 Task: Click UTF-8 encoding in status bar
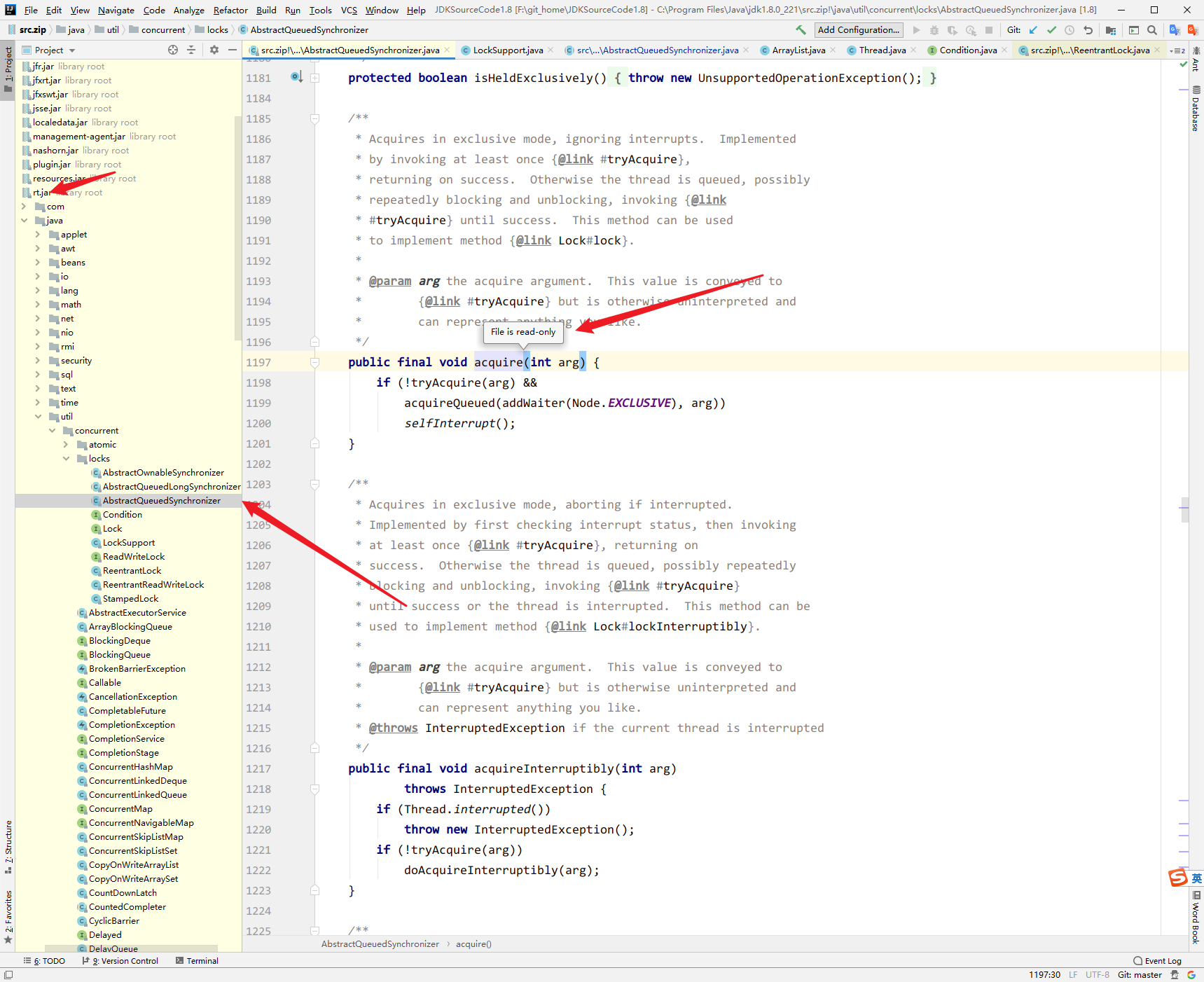[x=1098, y=975]
